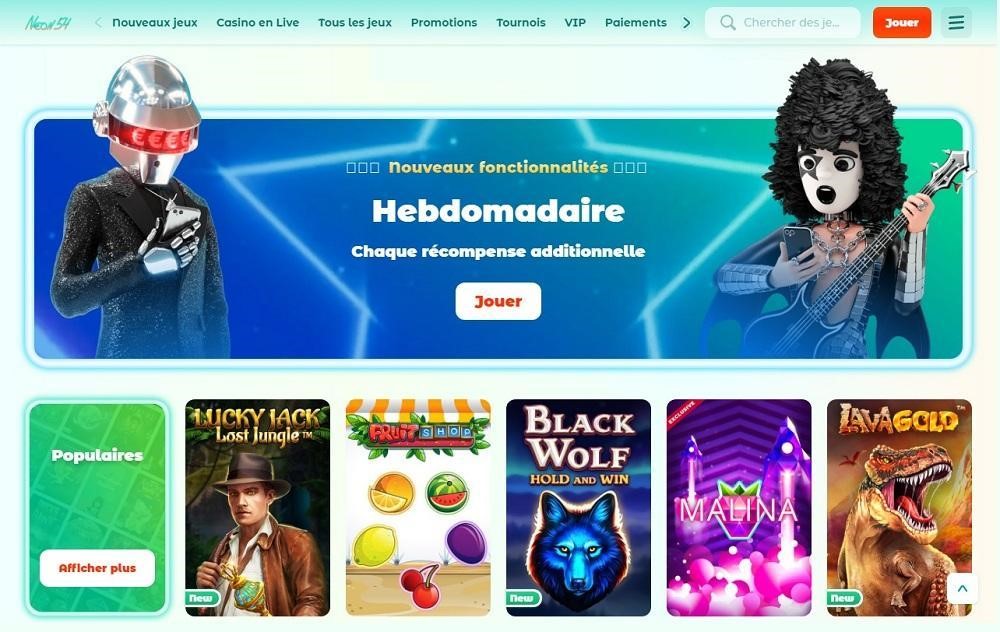Click the search magnifier icon

click(x=728, y=22)
